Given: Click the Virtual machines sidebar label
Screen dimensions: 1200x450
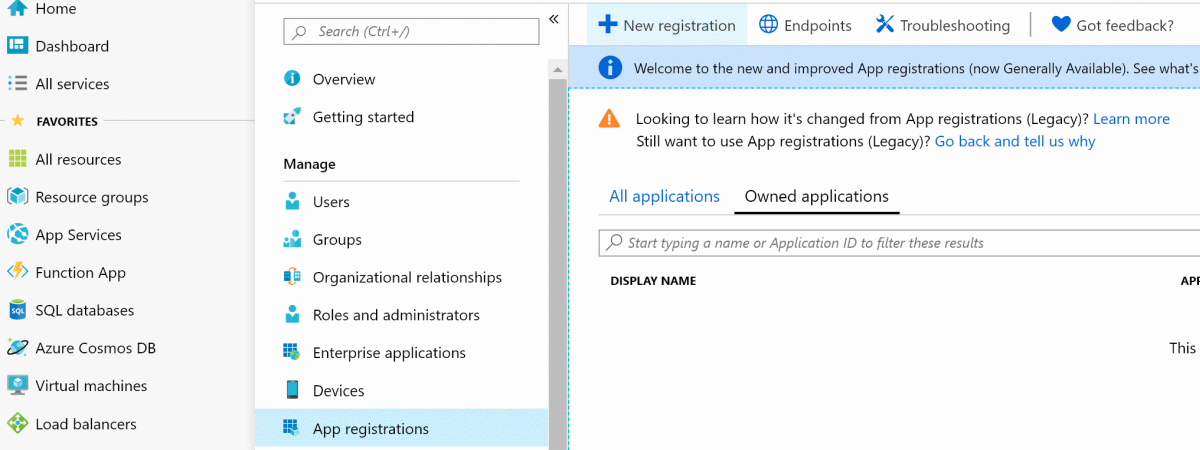Looking at the screenshot, I should click(91, 386).
